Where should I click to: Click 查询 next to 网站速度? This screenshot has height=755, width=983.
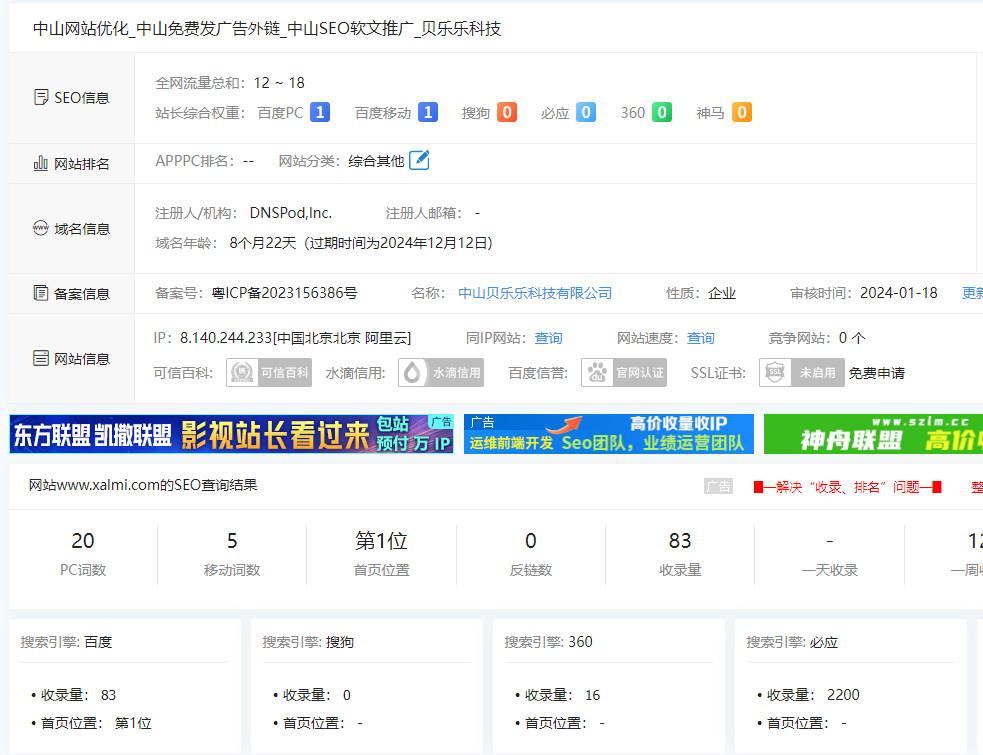pyautogui.click(x=701, y=338)
